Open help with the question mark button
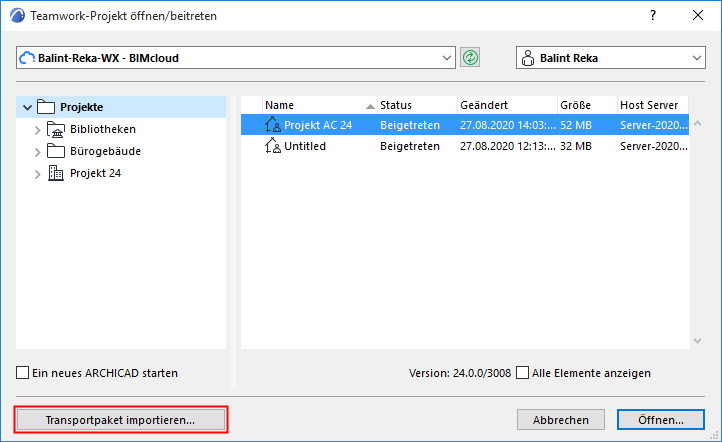722x442 pixels. click(653, 15)
